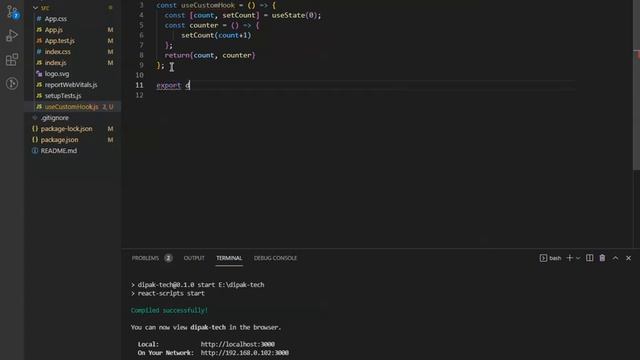640x360 pixels.
Task: Click the JS icon beside App.js
Action: click(x=39, y=30)
